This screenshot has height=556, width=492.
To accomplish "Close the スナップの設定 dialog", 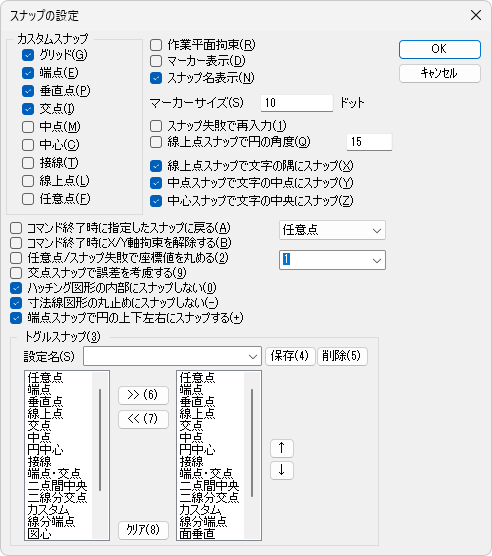I will point(476,15).
